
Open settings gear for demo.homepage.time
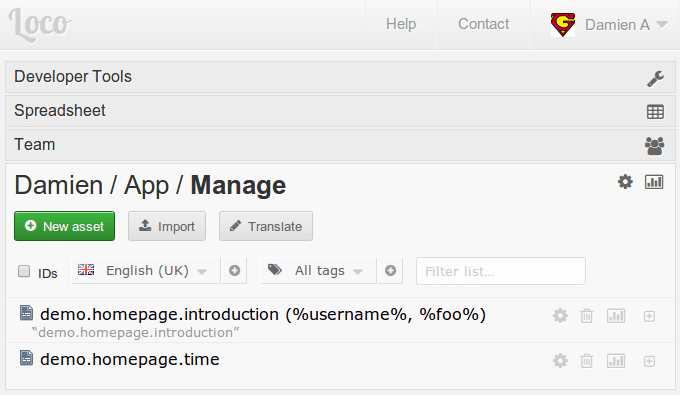click(x=560, y=361)
